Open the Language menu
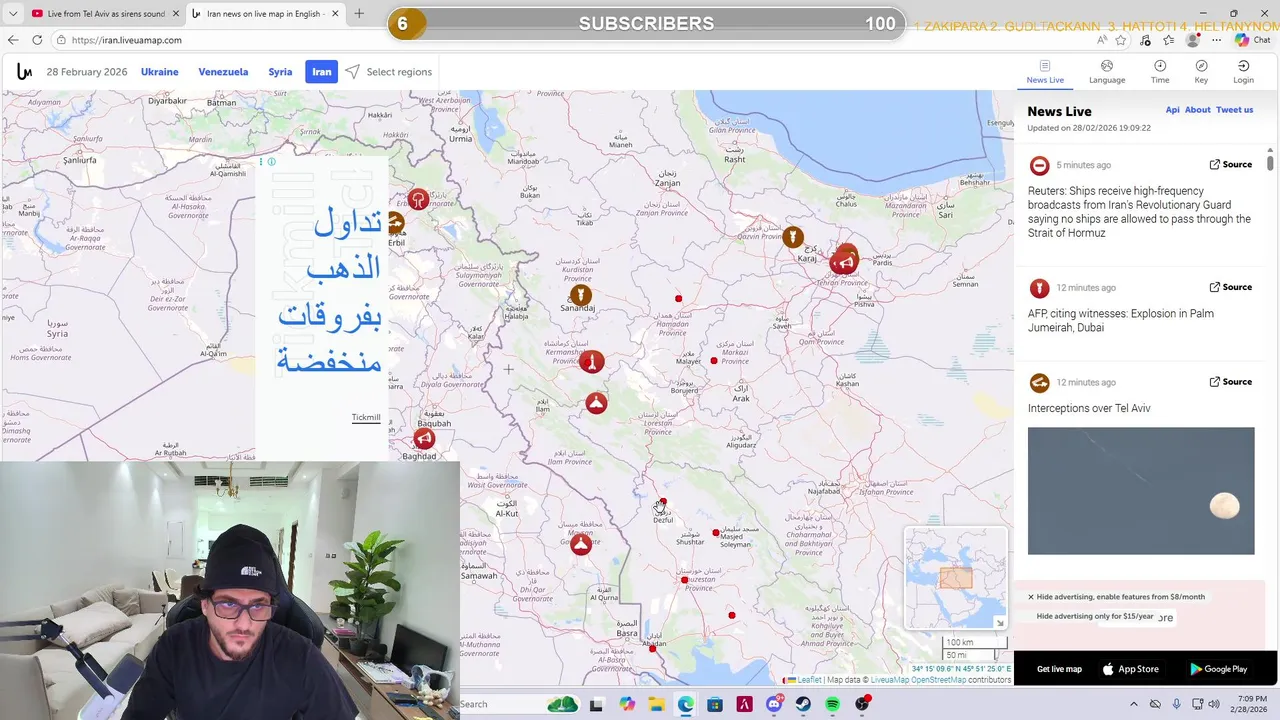 point(1107,72)
